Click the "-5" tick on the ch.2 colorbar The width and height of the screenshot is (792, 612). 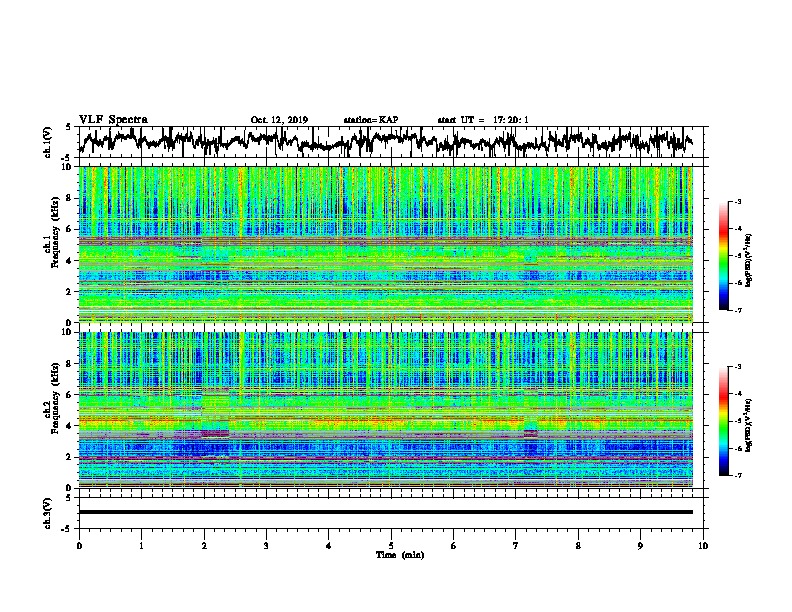(738, 421)
